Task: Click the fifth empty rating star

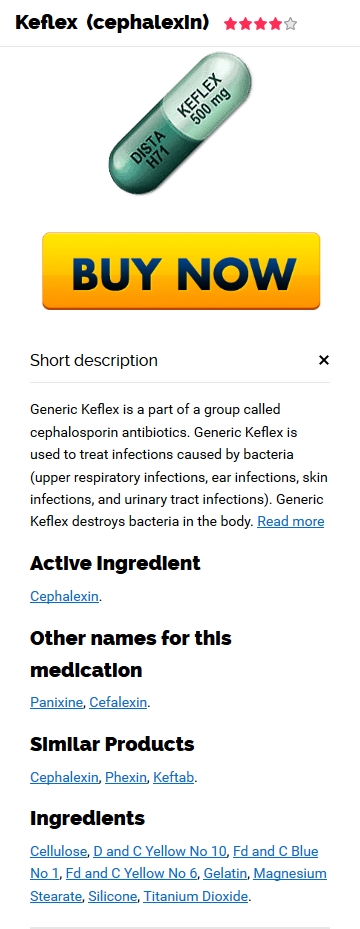Action: click(290, 24)
